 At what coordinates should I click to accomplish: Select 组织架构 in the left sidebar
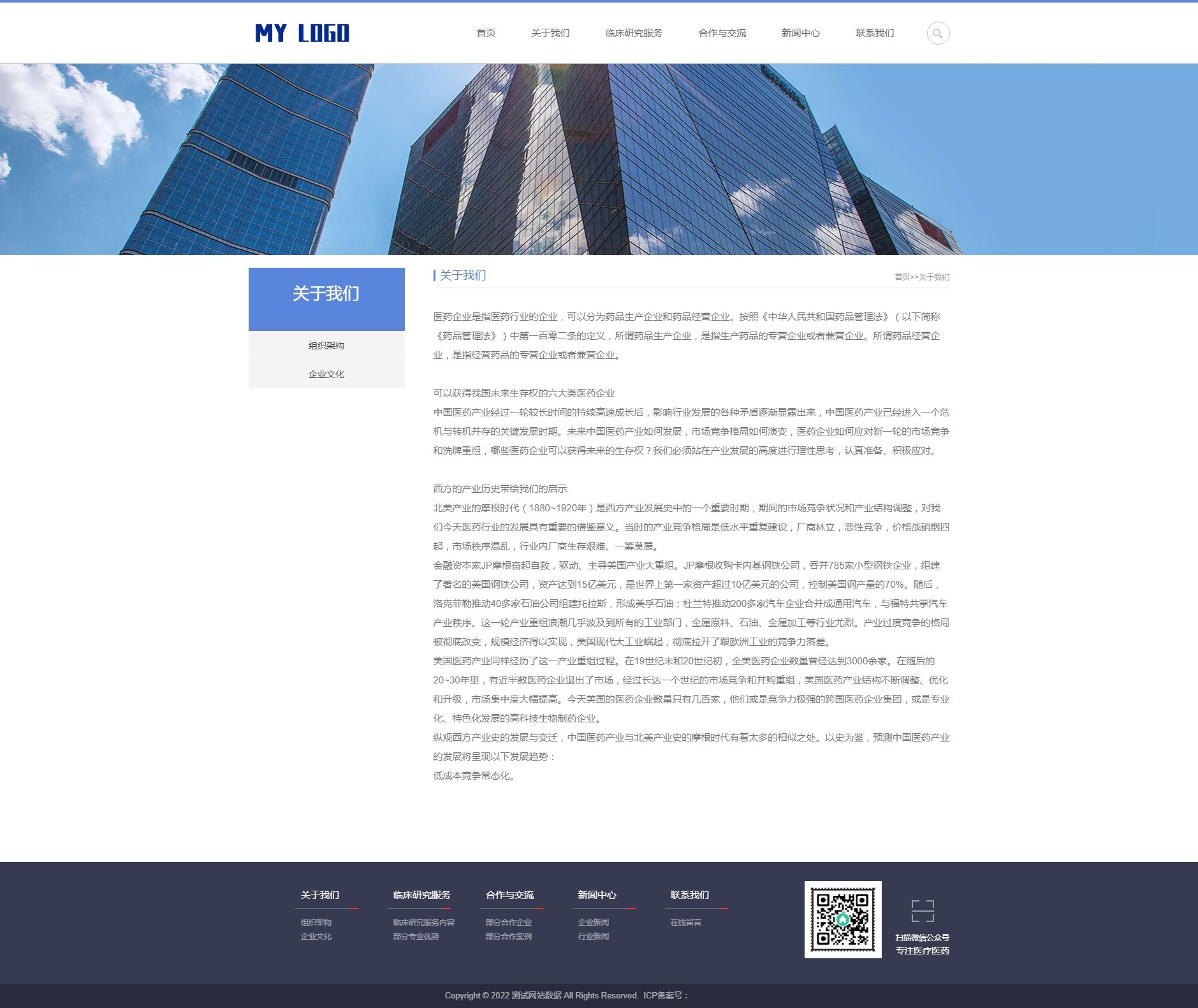pyautogui.click(x=326, y=346)
